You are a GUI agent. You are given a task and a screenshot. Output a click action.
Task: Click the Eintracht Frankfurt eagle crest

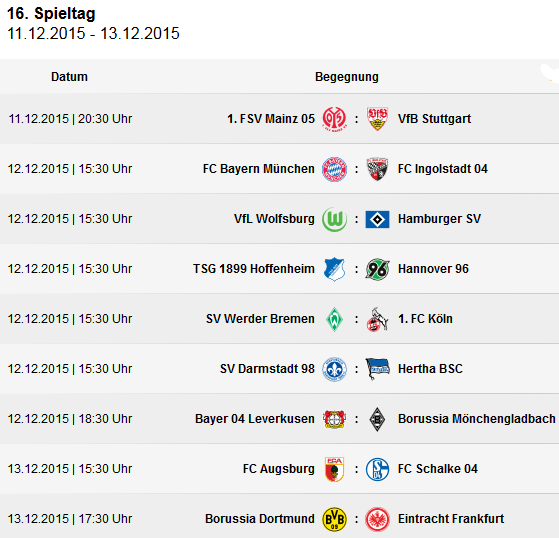pyautogui.click(x=377, y=519)
